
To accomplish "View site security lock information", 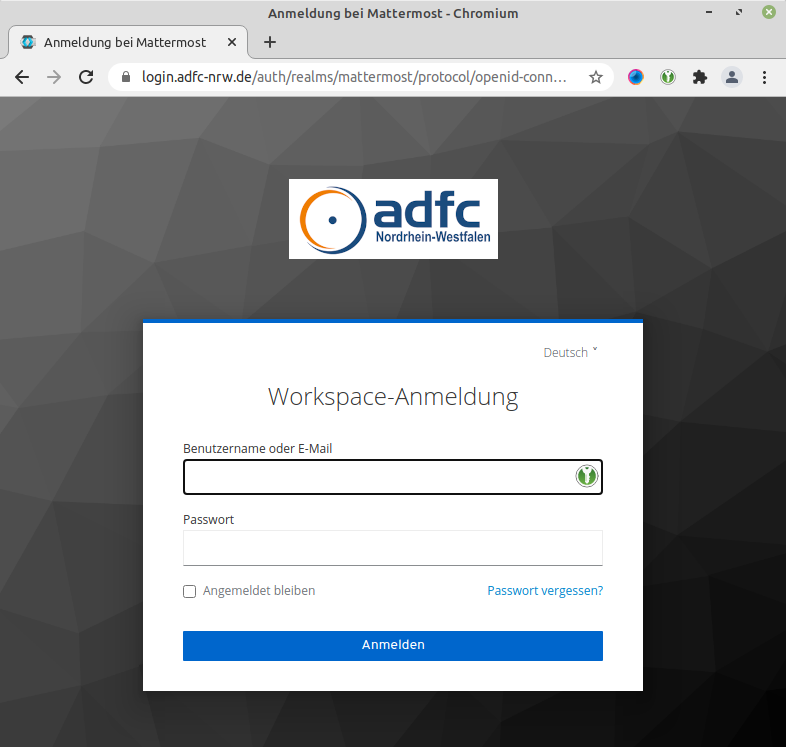I will tap(126, 77).
